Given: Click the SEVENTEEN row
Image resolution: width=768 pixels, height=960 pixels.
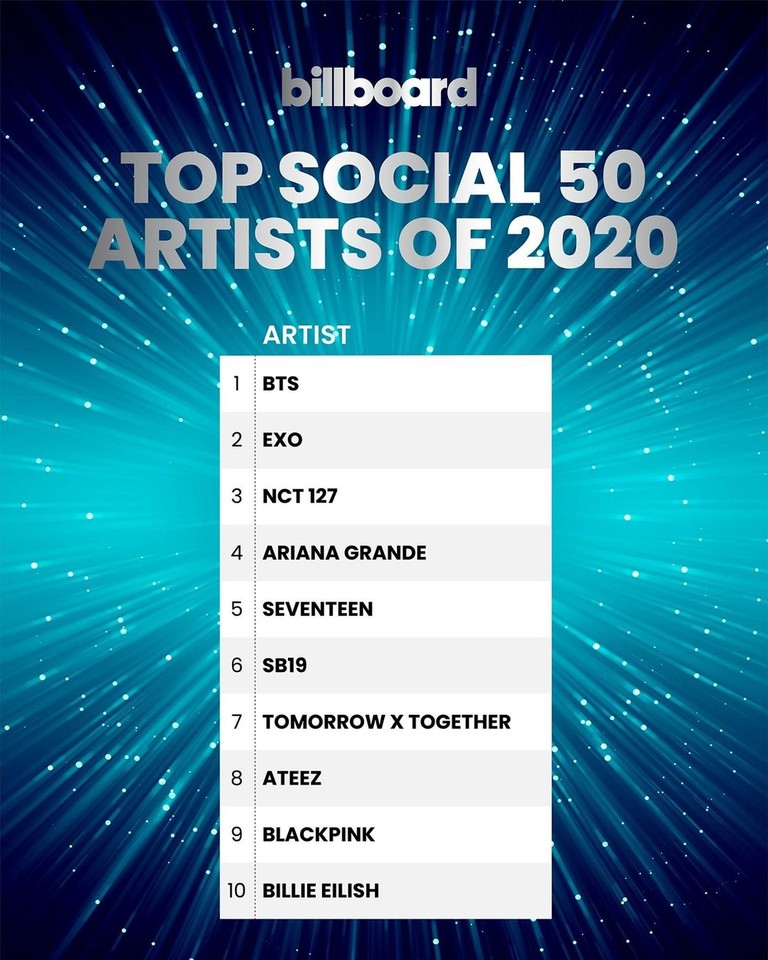Looking at the screenshot, I should click(x=386, y=609).
